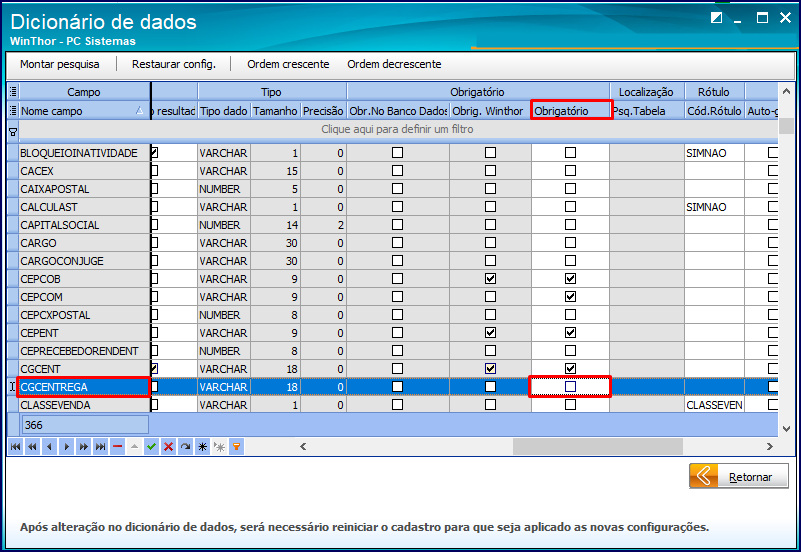Post changes with green checkmark
The width and height of the screenshot is (801, 552).
pos(151,447)
